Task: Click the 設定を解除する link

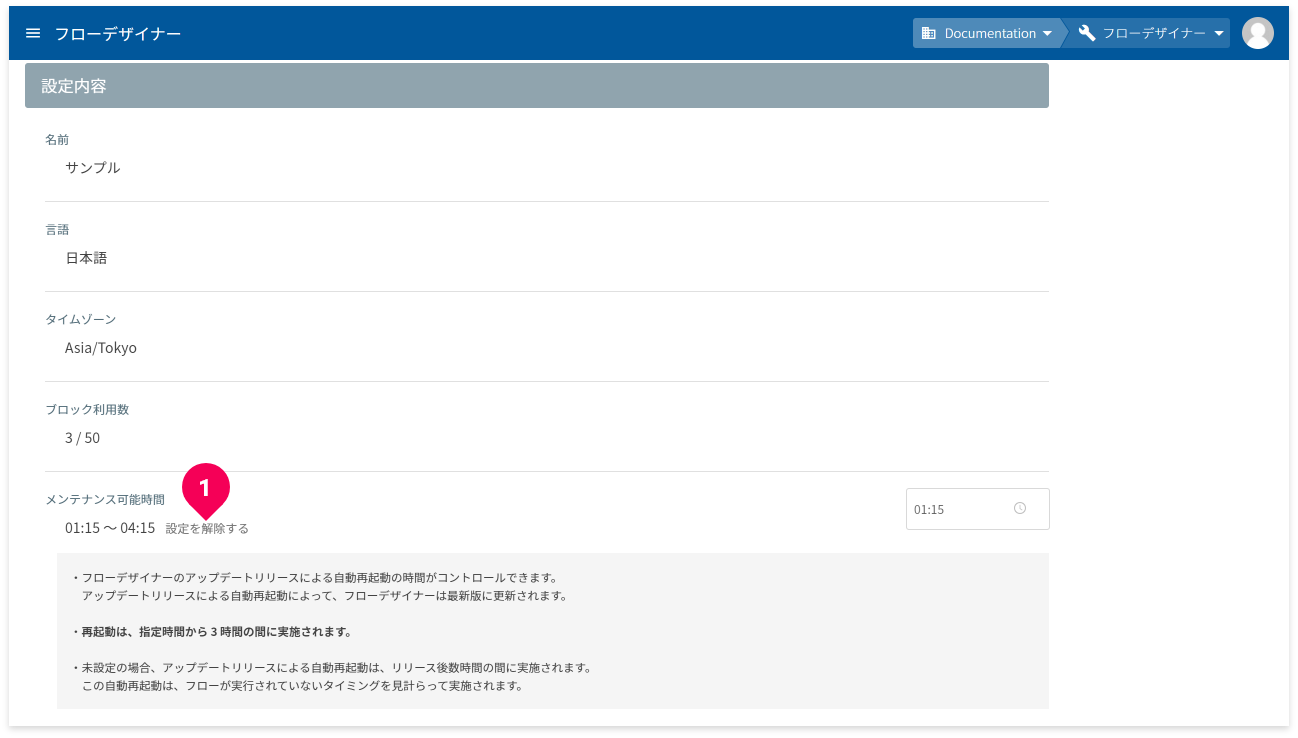Action: coord(207,528)
